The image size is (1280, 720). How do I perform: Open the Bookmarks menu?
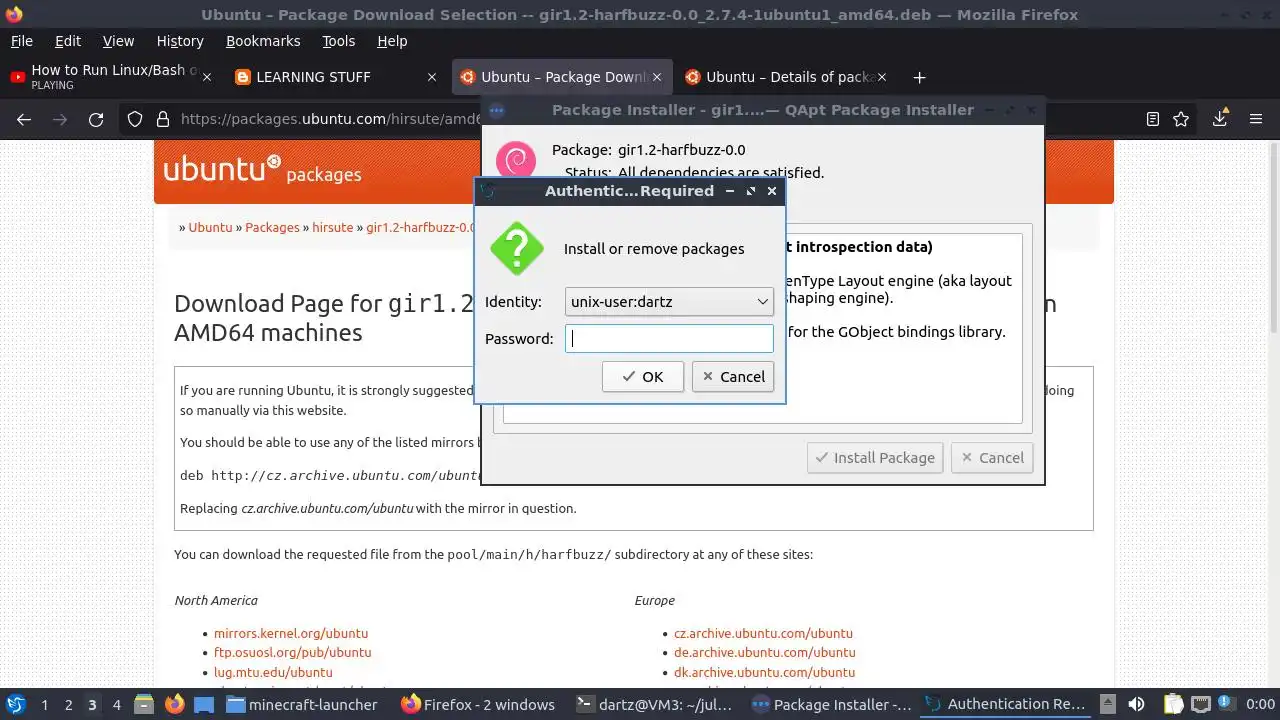coord(263,41)
